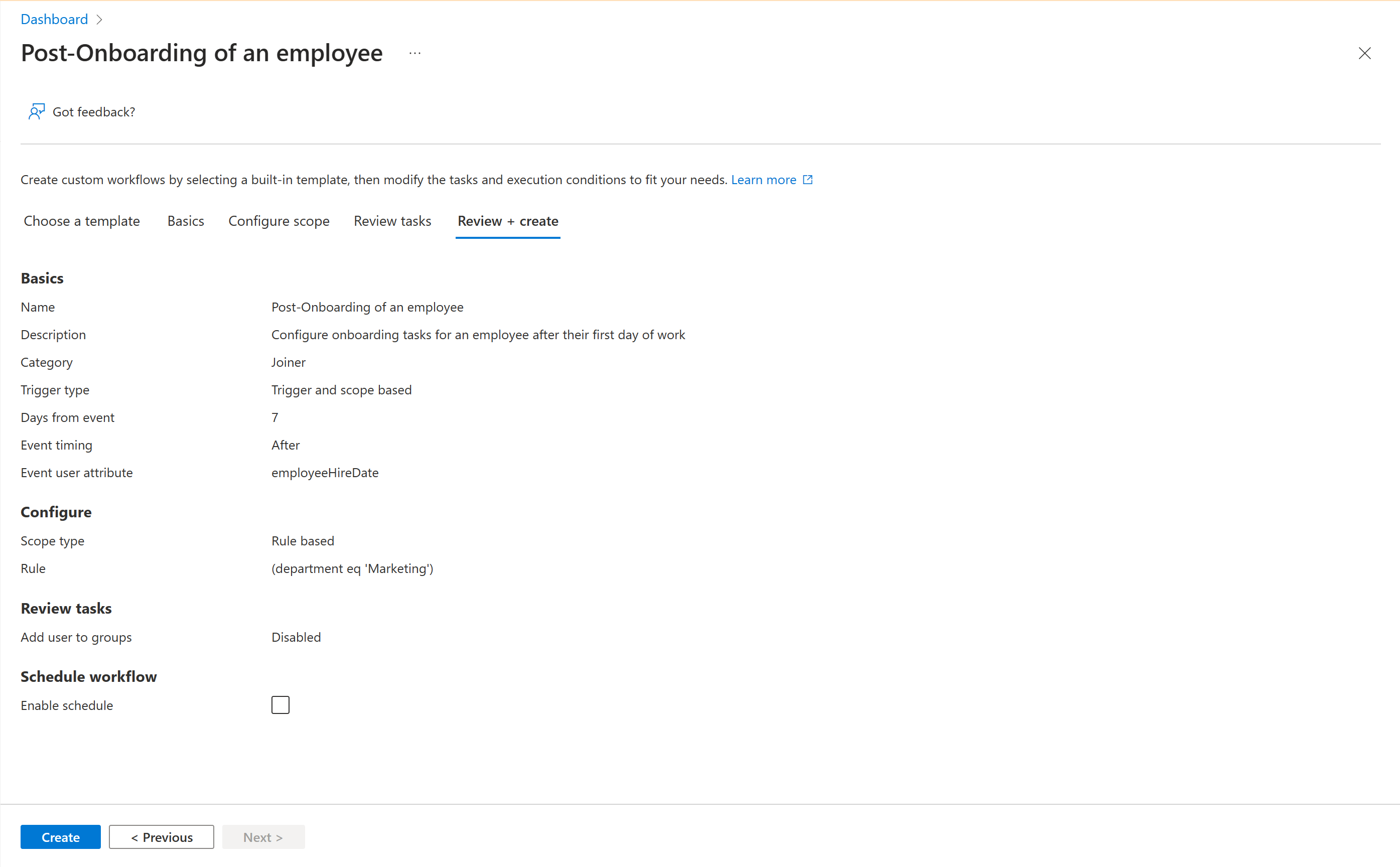Click the Got feedback? speech bubble icon
Screen dimensions: 1400x867
click(x=36, y=111)
